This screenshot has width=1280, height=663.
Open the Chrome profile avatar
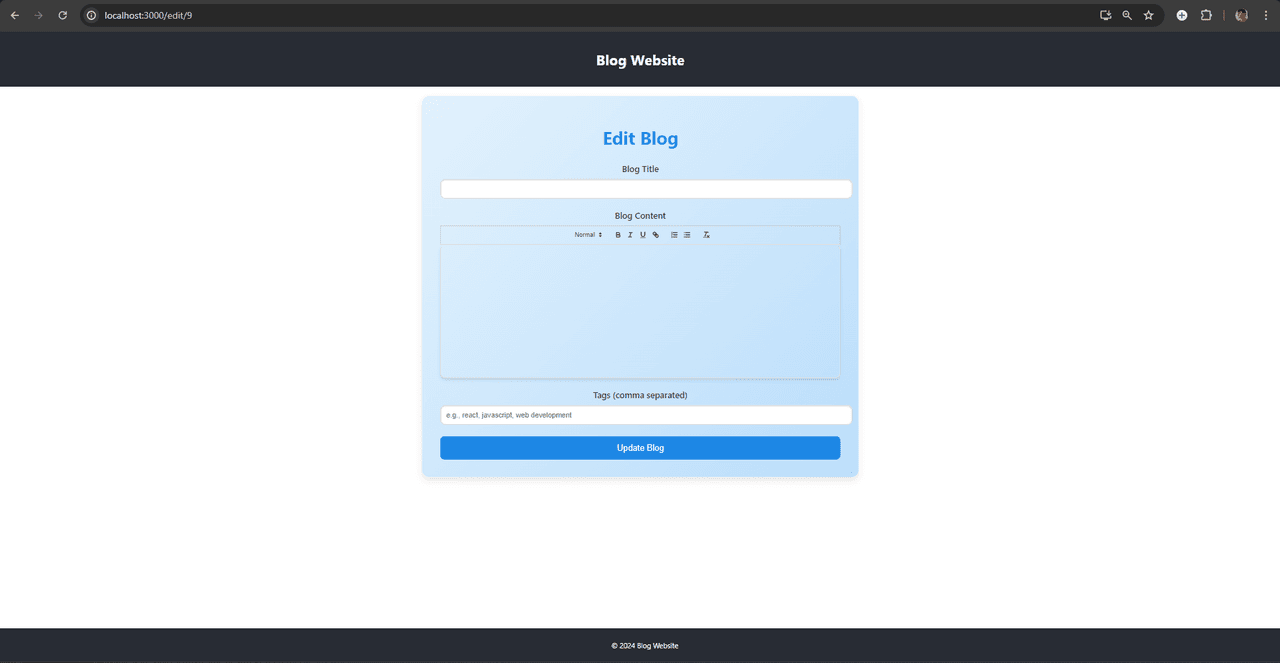coord(1242,15)
